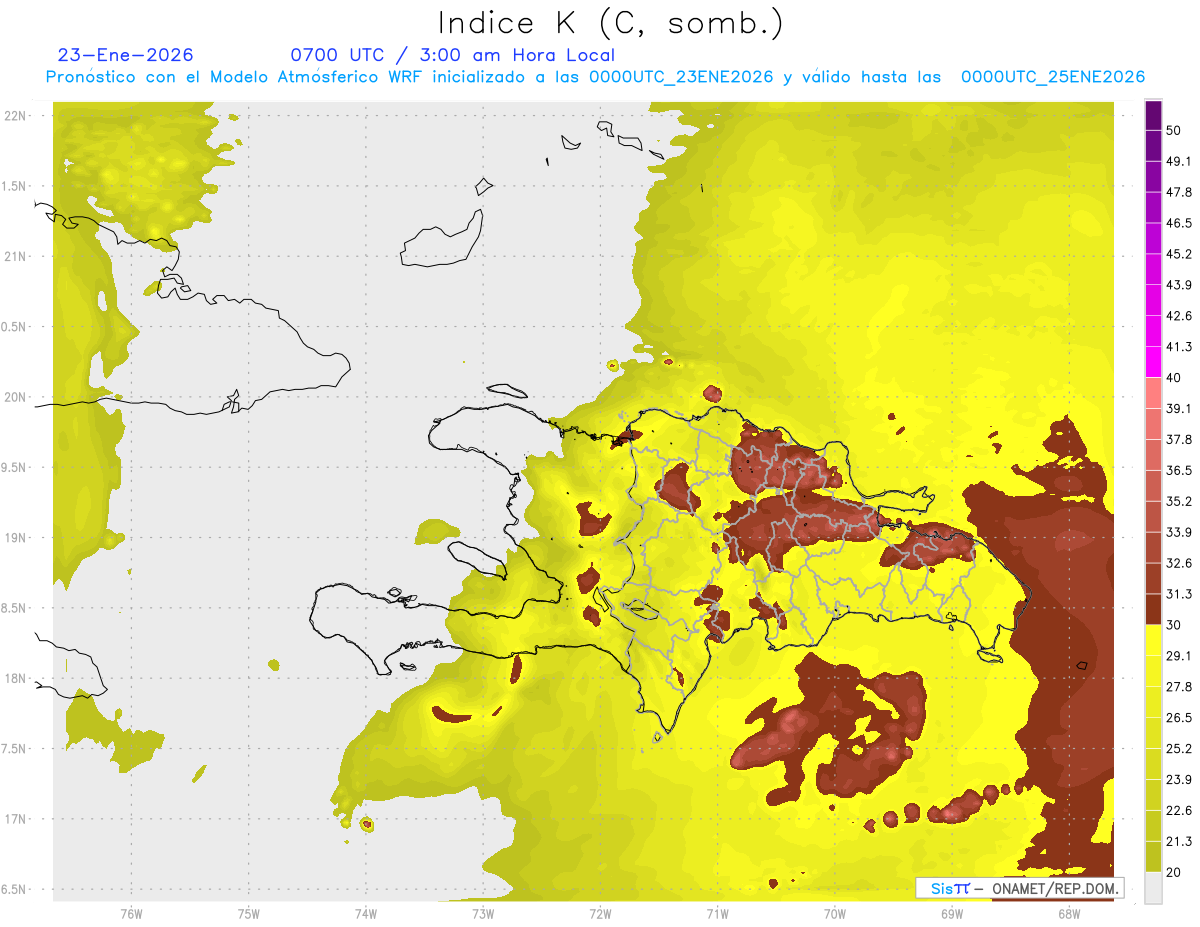The width and height of the screenshot is (1200, 927).
Task: Click the longitude axis label '72W'
Action: click(x=600, y=914)
